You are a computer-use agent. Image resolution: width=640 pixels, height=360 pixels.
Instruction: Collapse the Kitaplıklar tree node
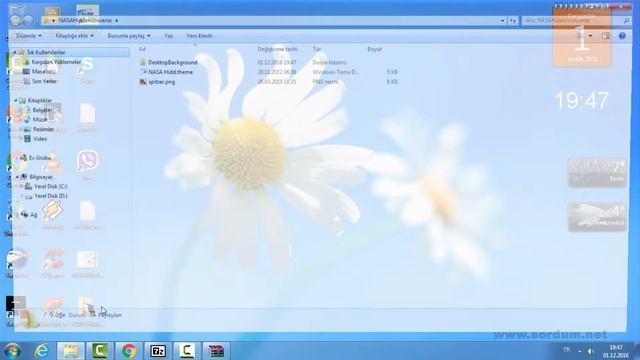click(16, 100)
